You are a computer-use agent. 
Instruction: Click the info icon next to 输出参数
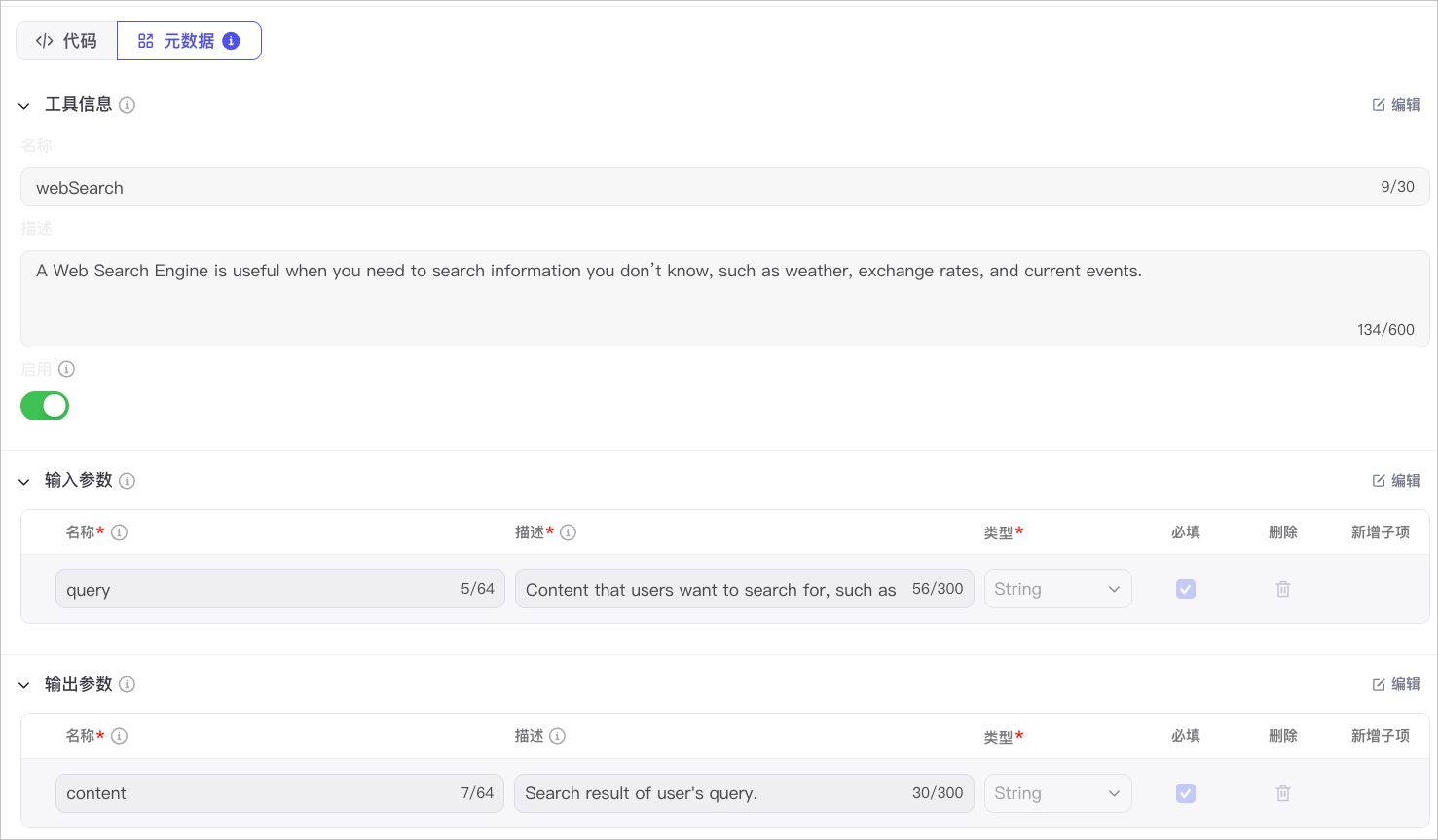(127, 684)
